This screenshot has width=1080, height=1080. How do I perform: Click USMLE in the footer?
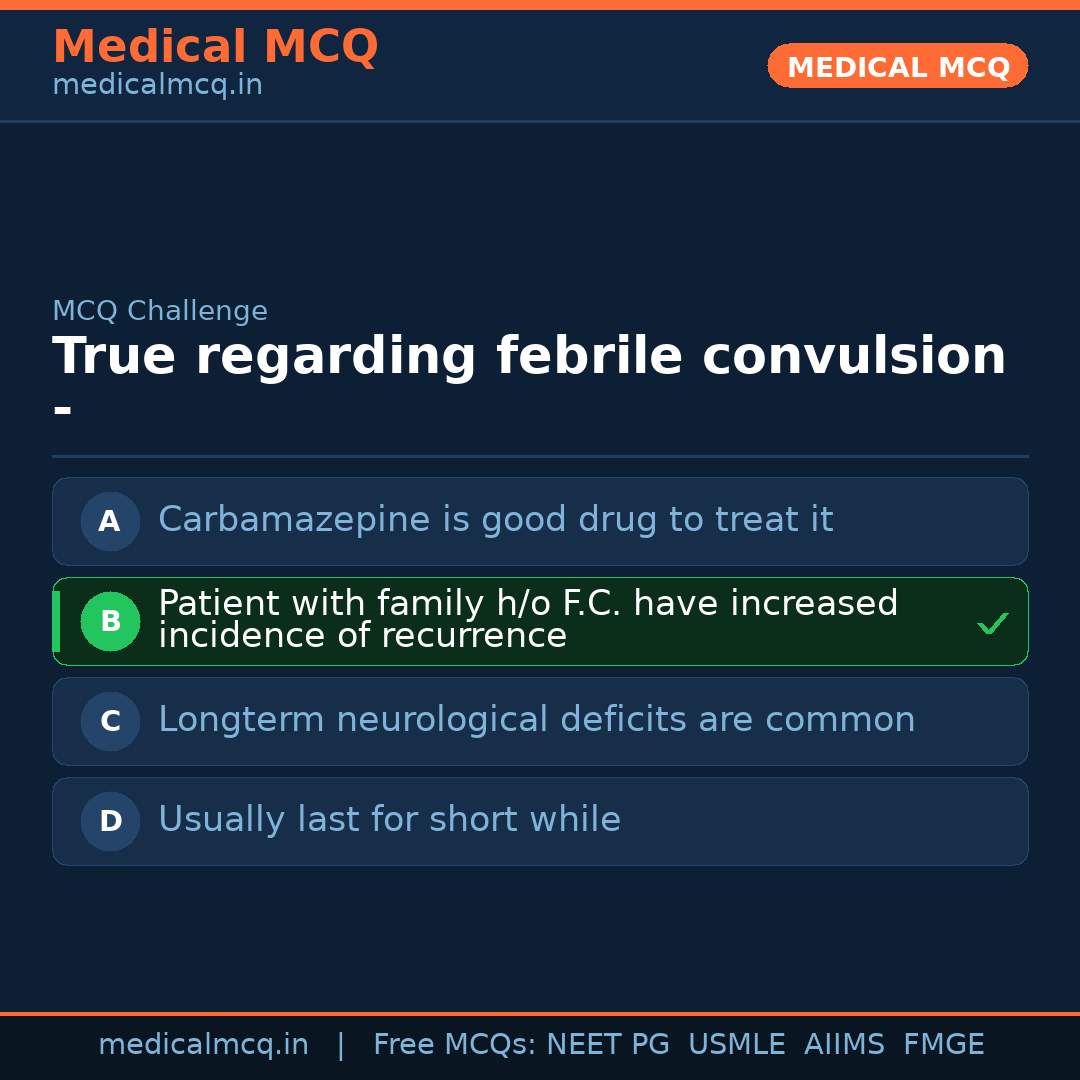[x=736, y=1045]
